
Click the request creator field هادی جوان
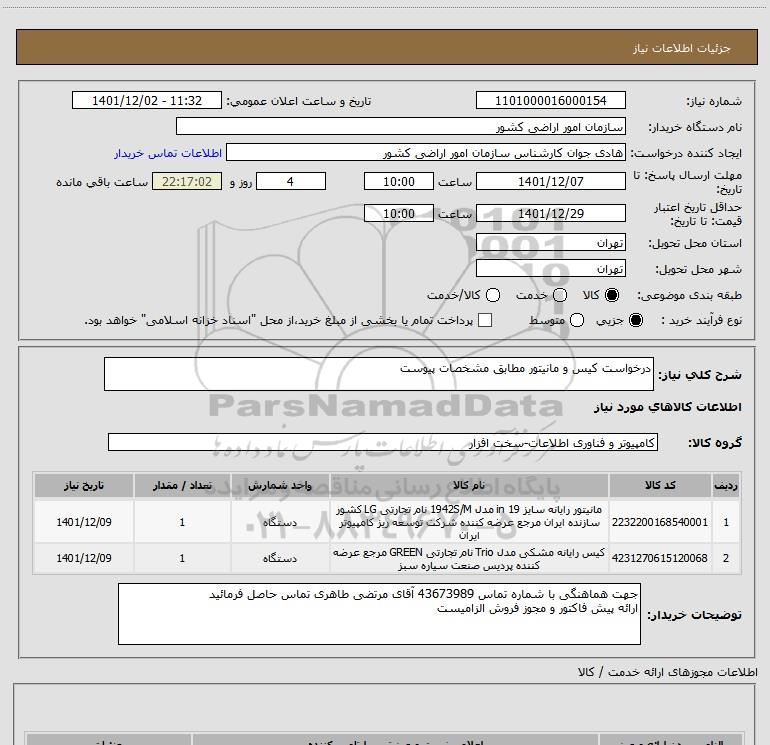coord(426,153)
